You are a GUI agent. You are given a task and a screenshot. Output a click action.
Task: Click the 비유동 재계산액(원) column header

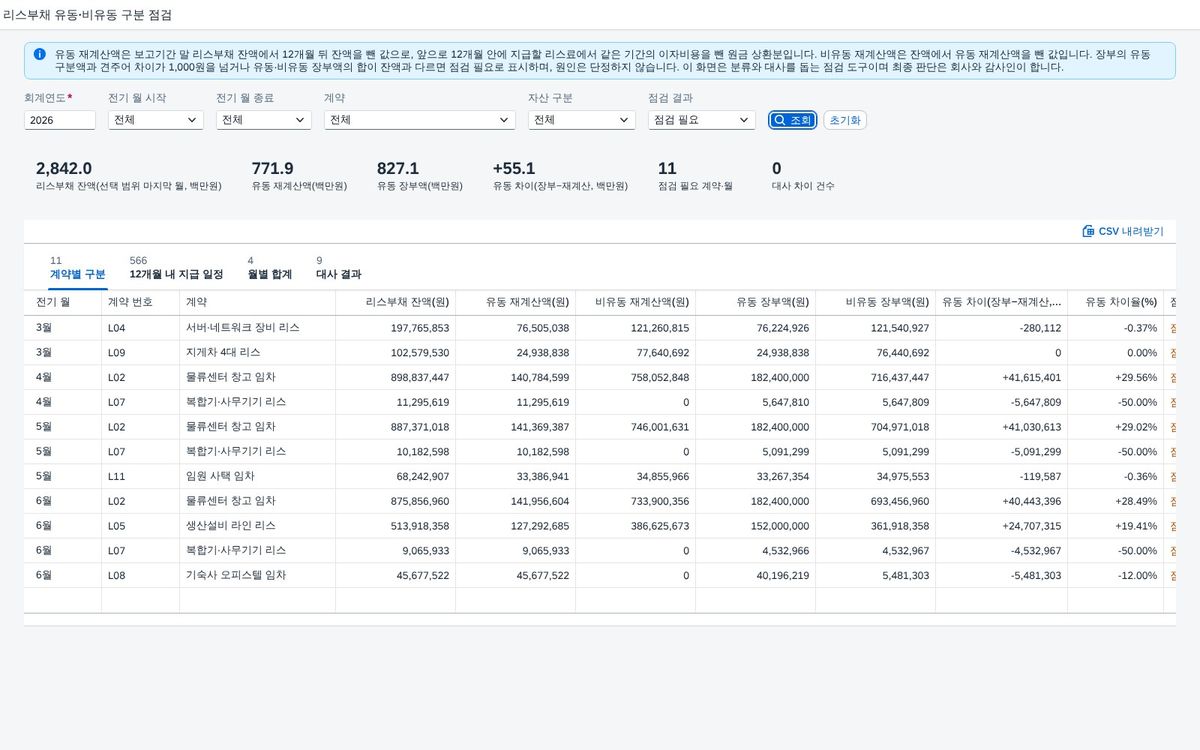coord(635,302)
